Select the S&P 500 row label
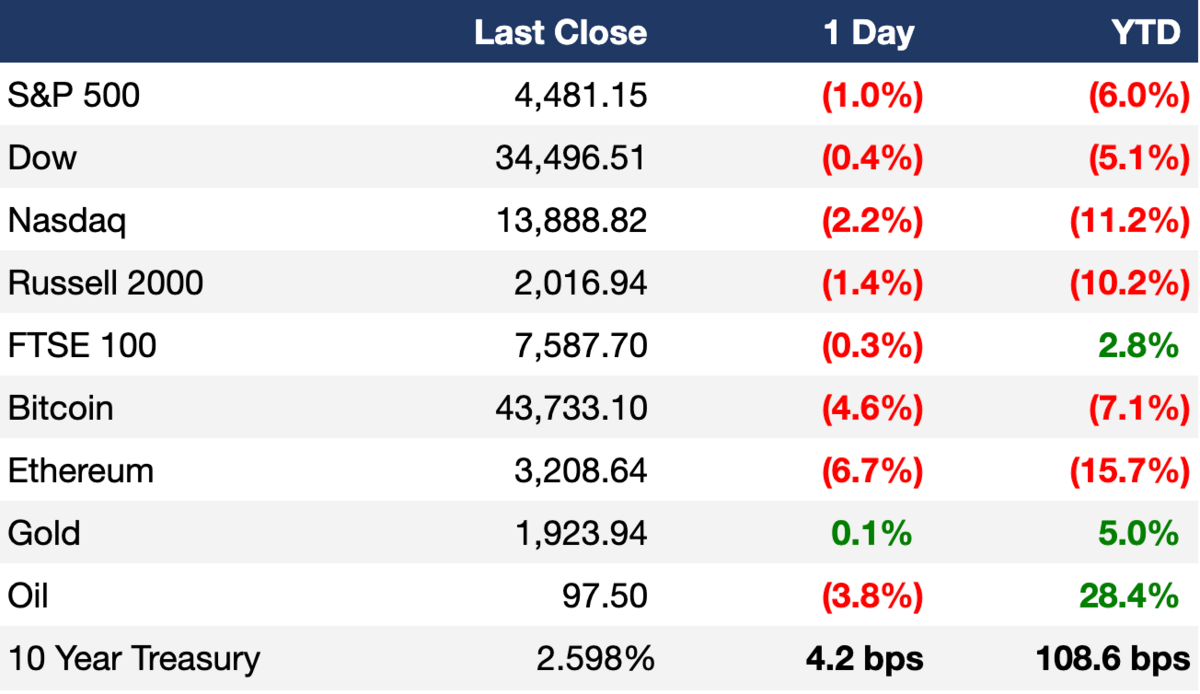This screenshot has width=1200, height=694. pos(74,95)
